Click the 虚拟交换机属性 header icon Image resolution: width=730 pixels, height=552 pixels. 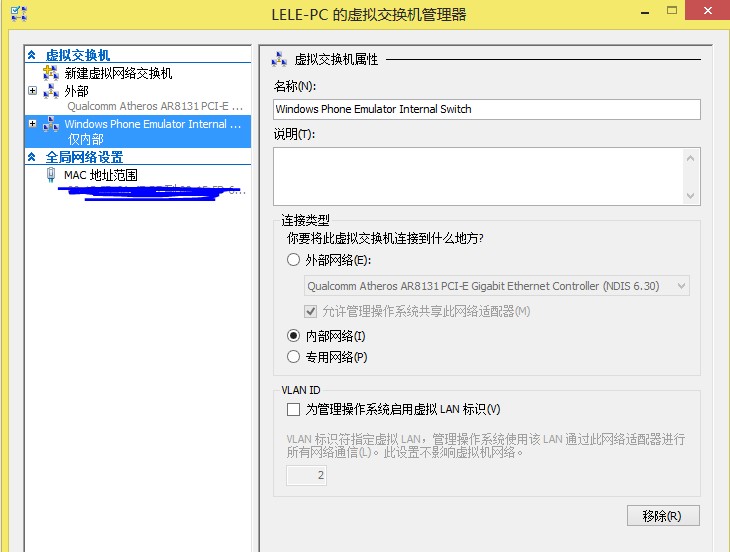[279, 59]
